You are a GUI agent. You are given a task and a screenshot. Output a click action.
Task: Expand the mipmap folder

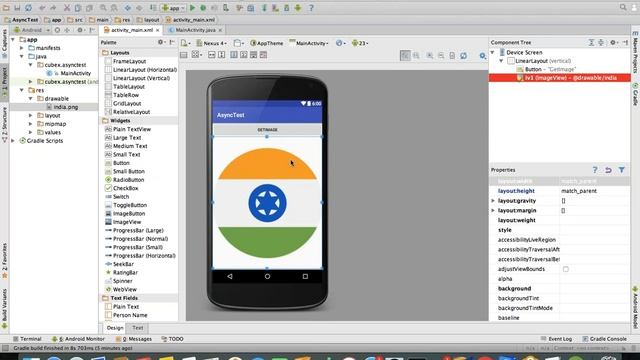click(x=31, y=124)
